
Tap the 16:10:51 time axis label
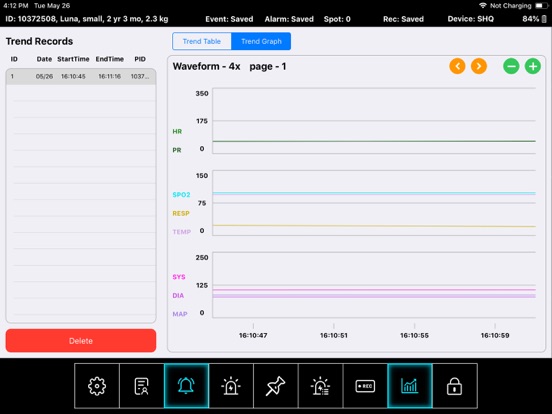(334, 335)
